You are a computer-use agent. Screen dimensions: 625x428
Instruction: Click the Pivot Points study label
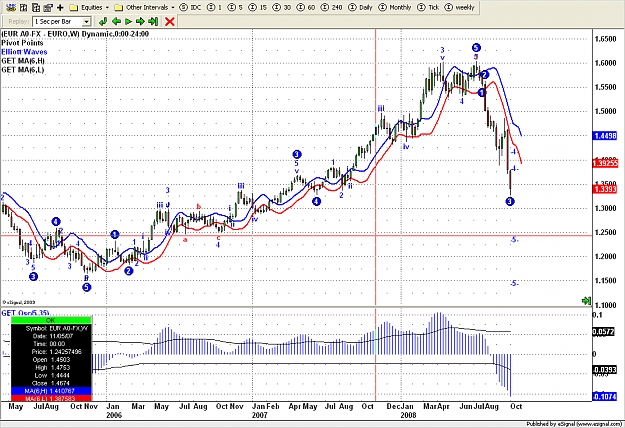pos(22,43)
